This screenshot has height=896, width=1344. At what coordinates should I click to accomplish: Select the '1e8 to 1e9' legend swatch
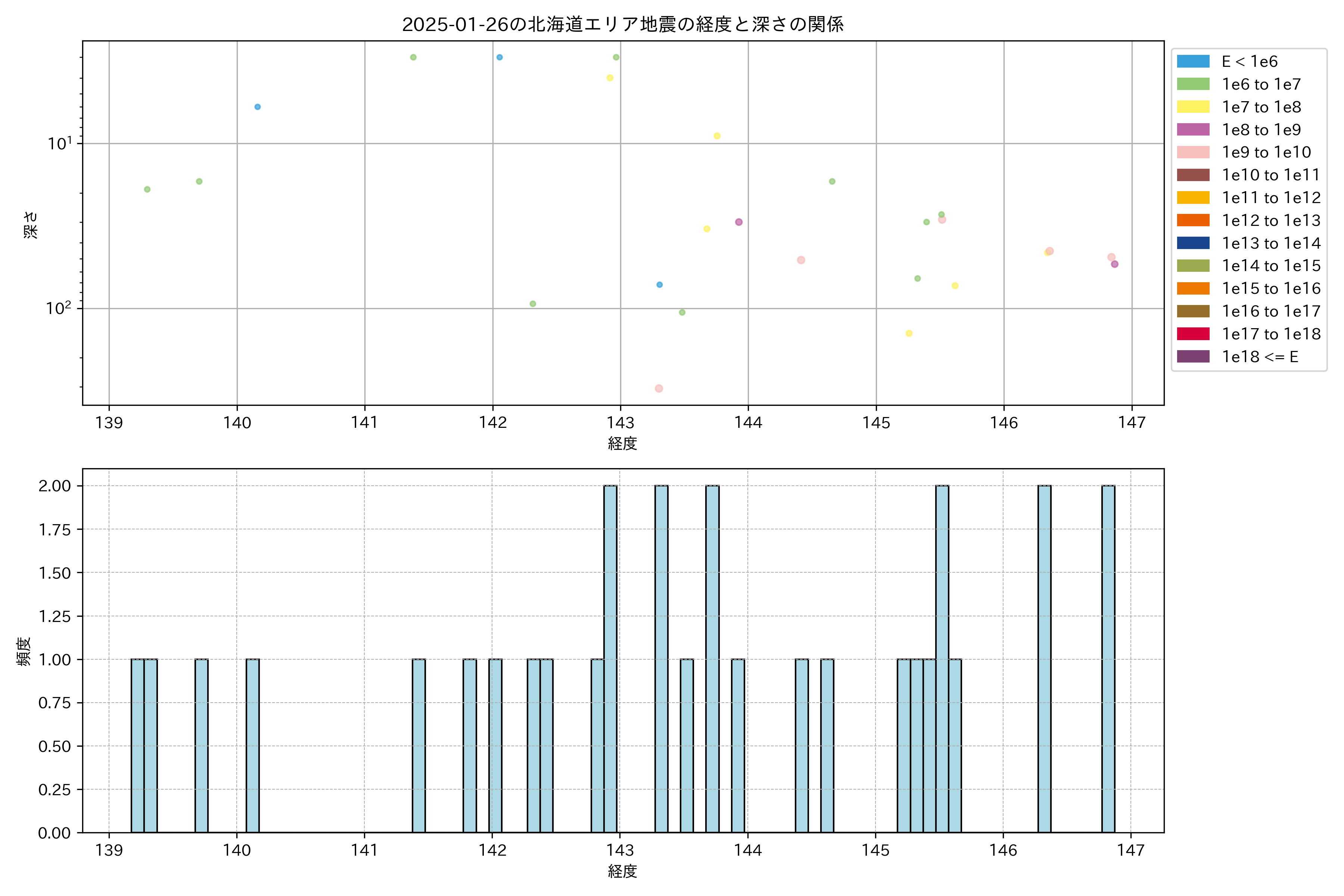1192,130
